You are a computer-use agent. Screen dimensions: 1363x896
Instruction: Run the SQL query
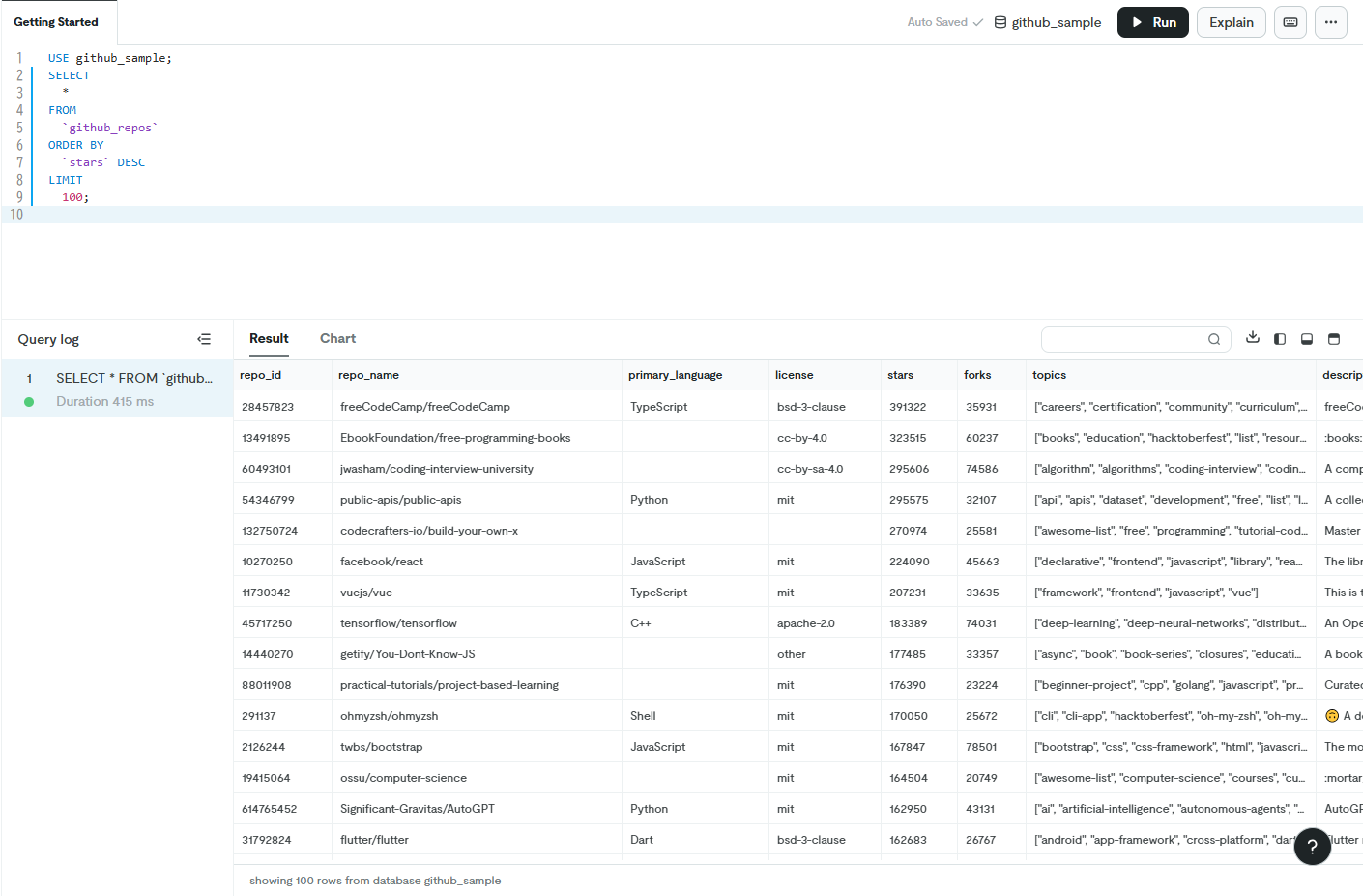1152,21
